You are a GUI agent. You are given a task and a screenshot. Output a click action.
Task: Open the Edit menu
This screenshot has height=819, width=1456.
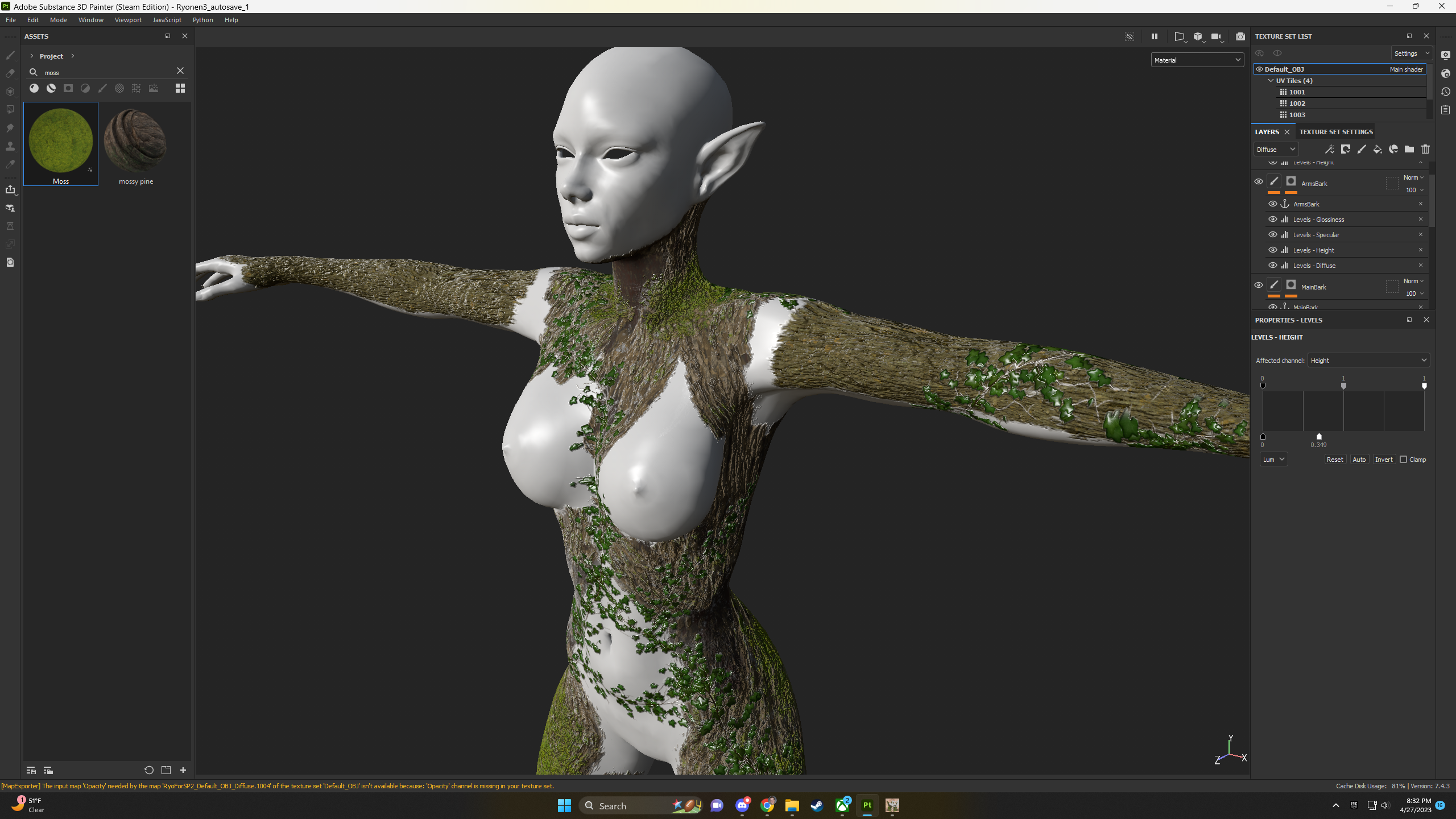pyautogui.click(x=33, y=20)
